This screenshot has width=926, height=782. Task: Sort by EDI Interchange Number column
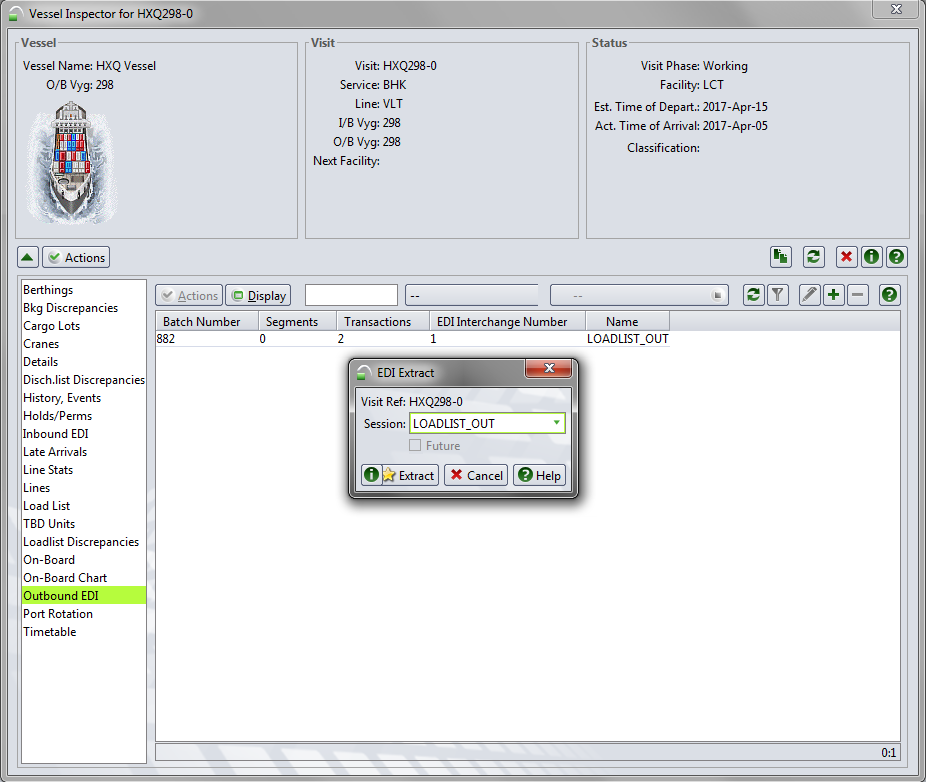507,322
